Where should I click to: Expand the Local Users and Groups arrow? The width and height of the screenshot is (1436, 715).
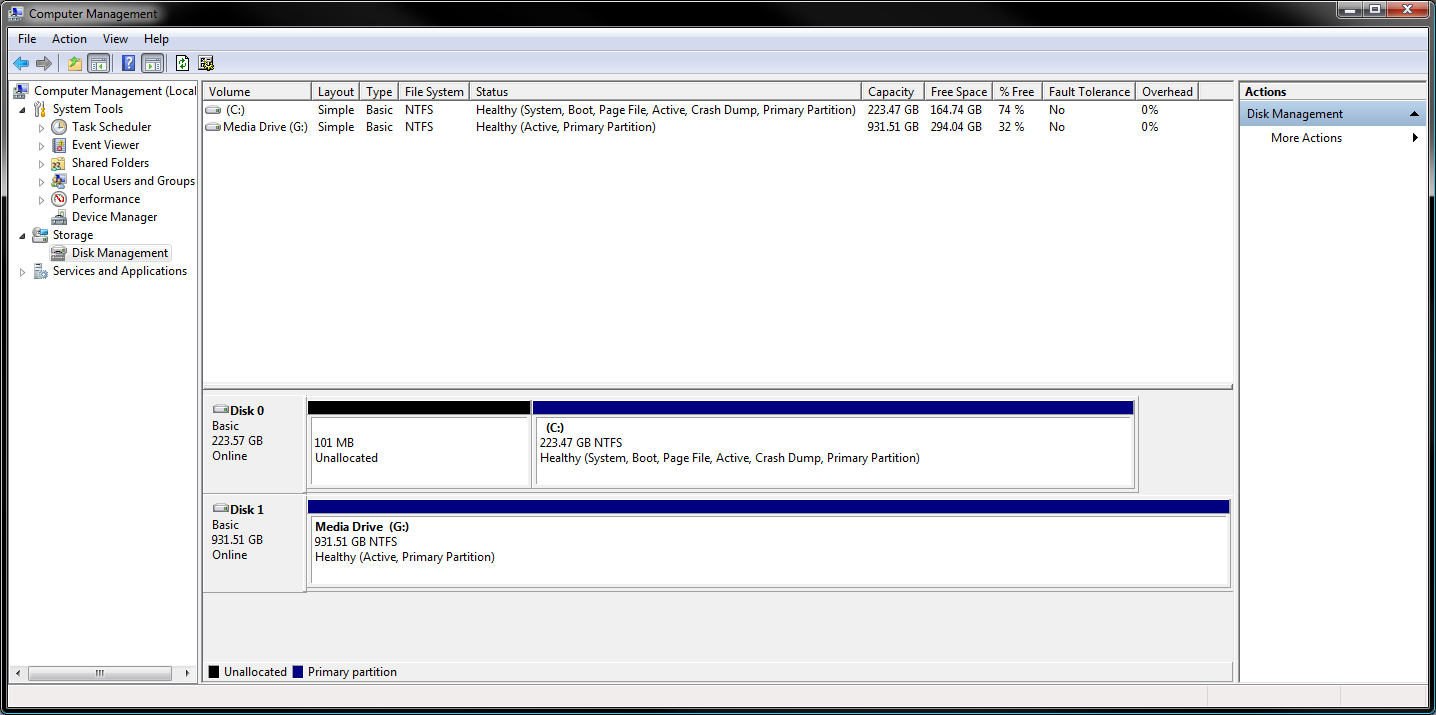[42, 181]
